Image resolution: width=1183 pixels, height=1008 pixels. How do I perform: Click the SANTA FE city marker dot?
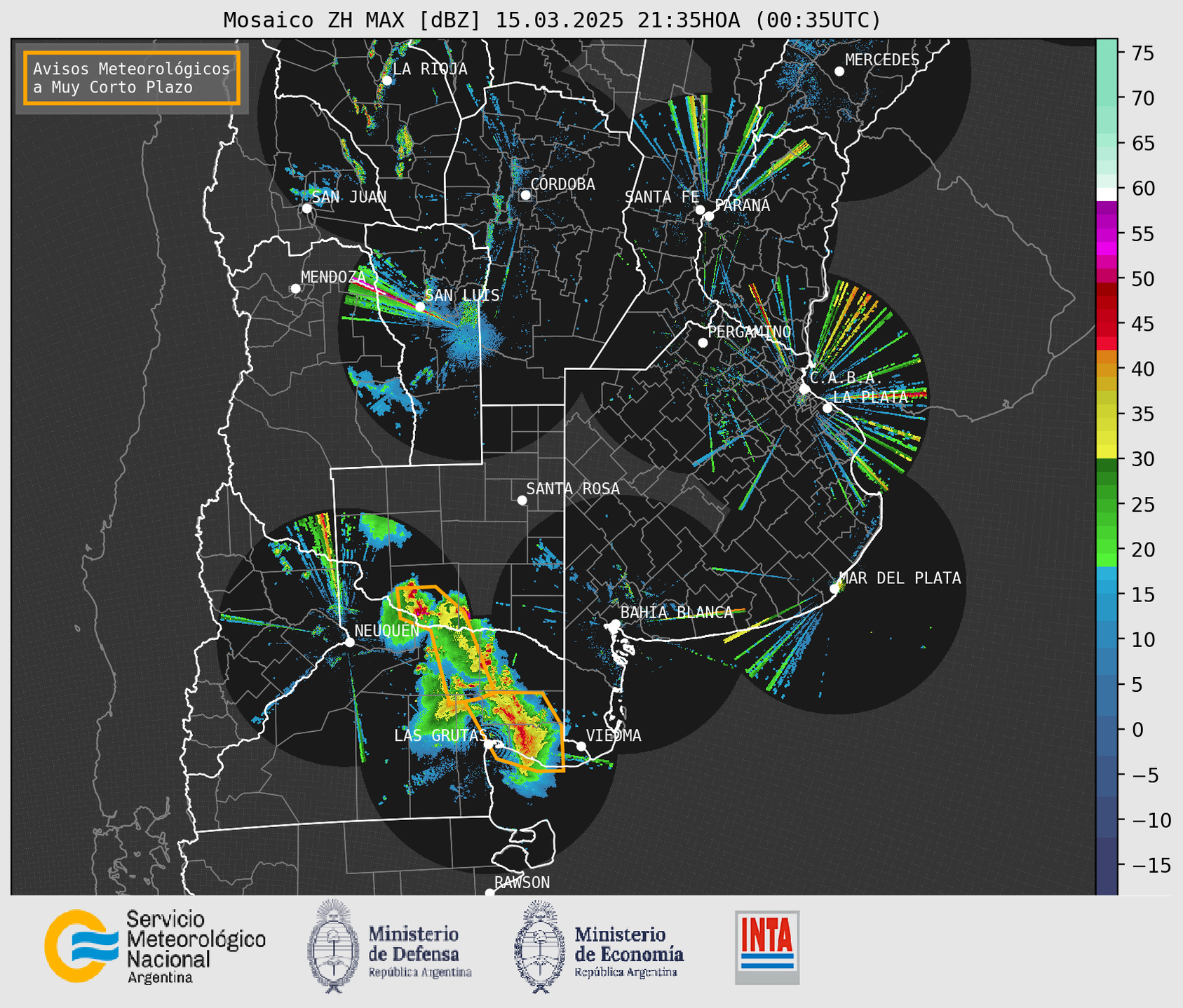point(700,210)
